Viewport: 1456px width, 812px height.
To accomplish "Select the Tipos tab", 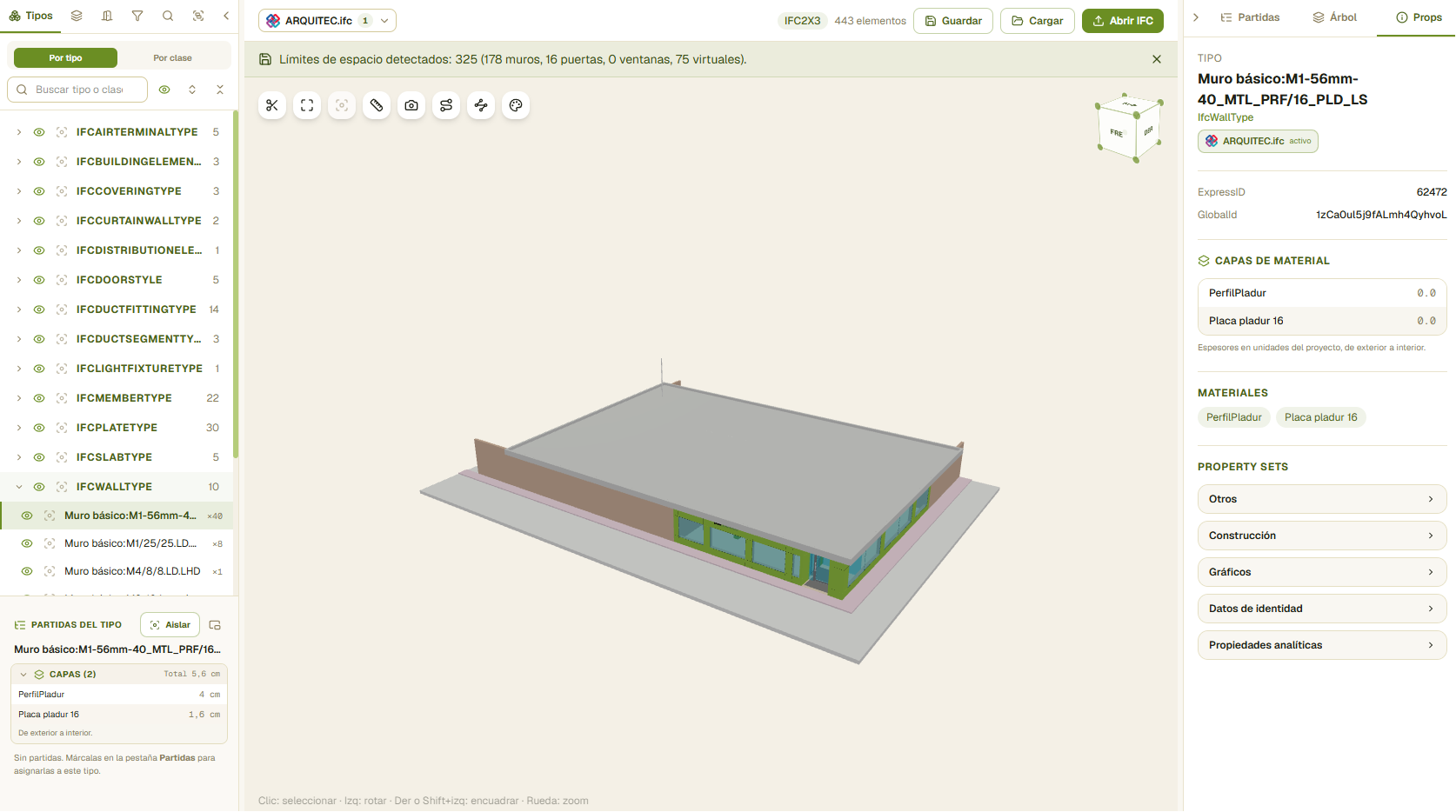I will tap(31, 16).
